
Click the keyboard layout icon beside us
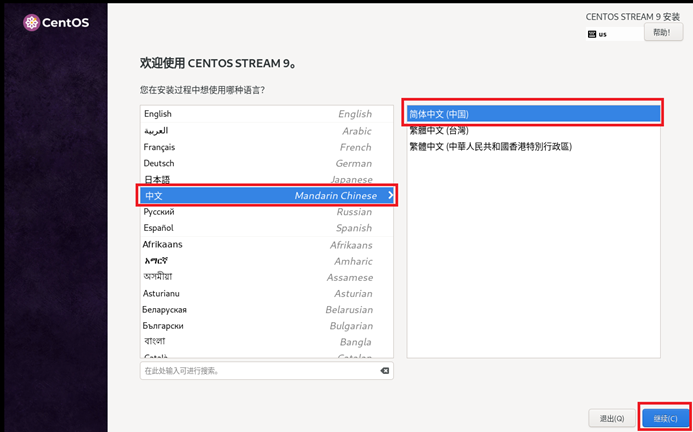592,34
